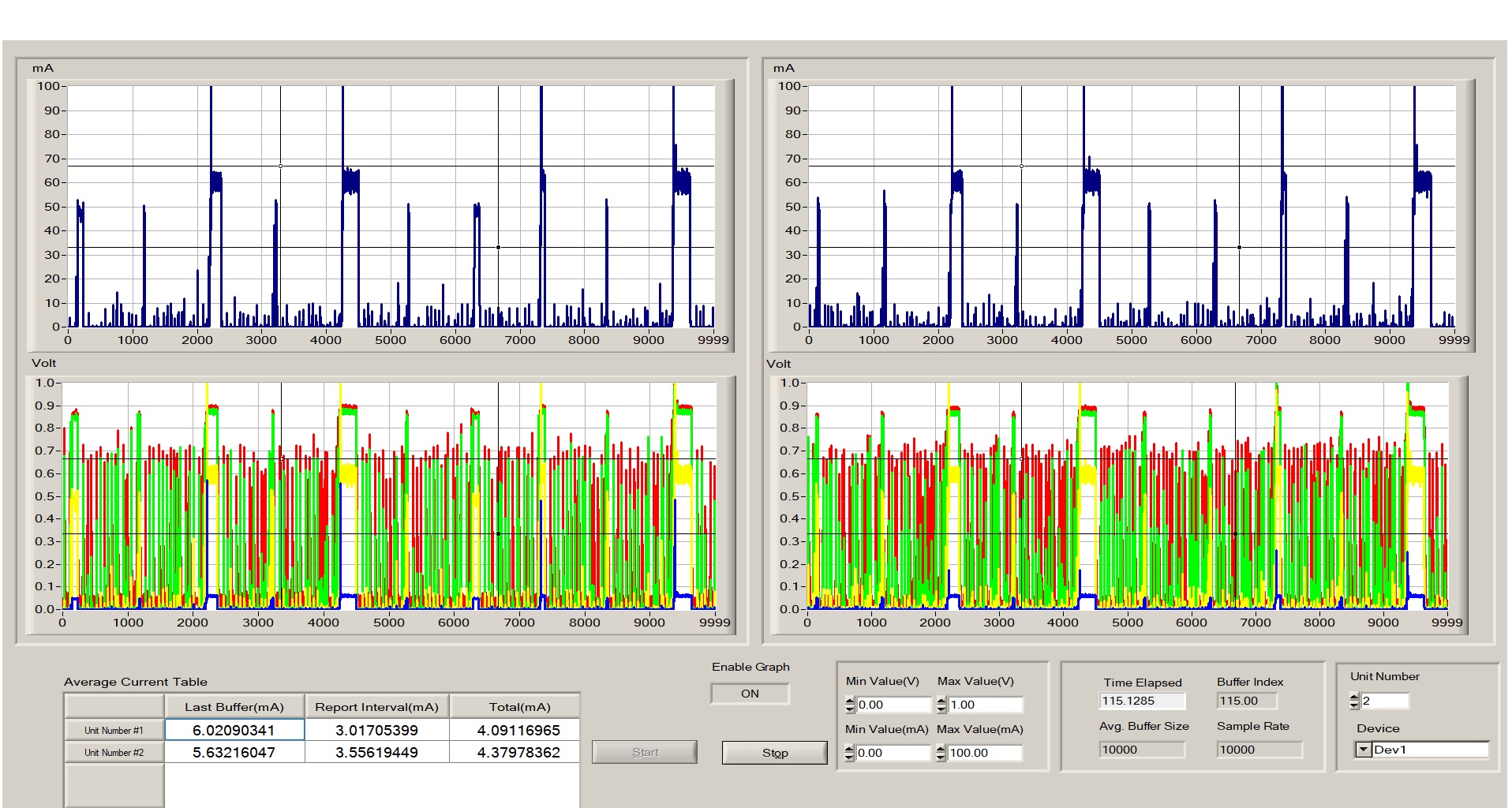Select the Max Value(mA) field showing 100.00
The image size is (1512, 808).
click(x=985, y=753)
